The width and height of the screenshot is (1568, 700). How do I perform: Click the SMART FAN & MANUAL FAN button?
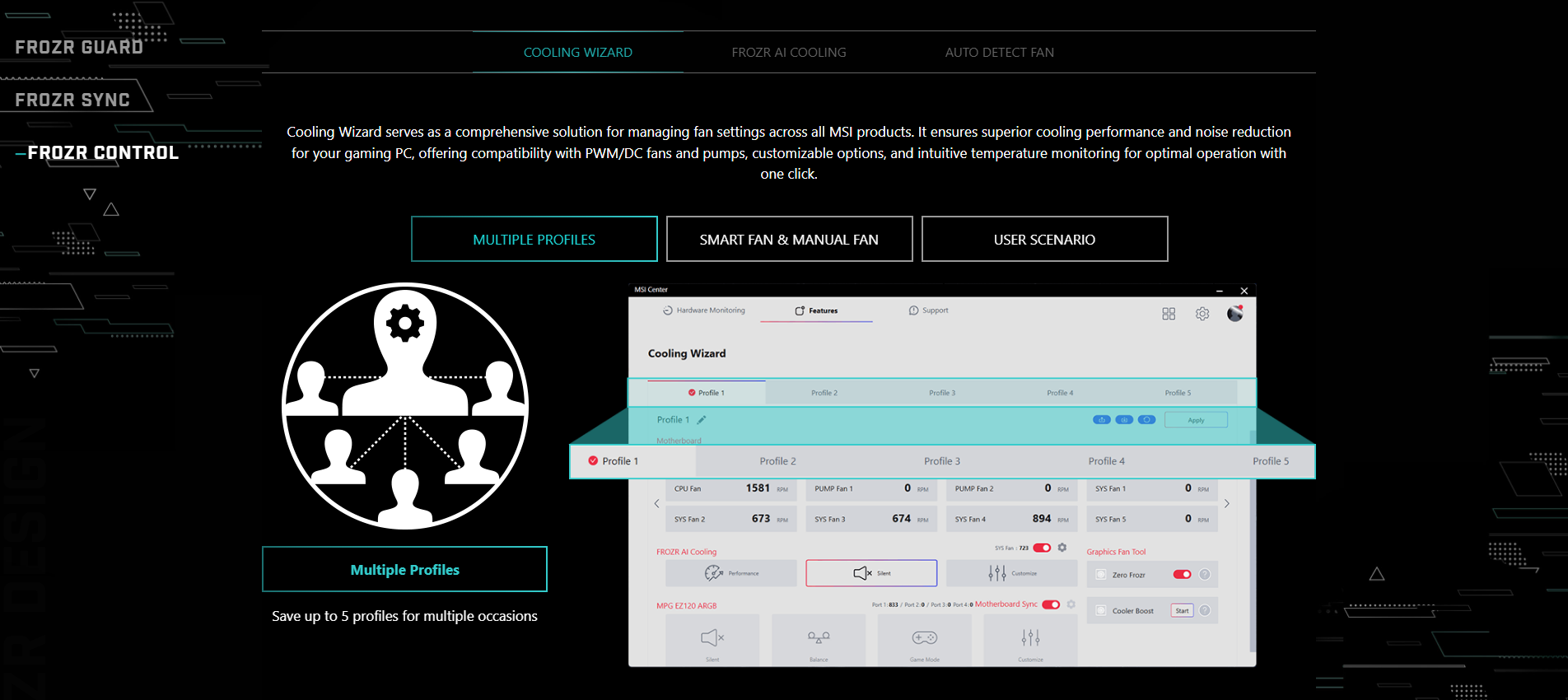click(x=790, y=239)
